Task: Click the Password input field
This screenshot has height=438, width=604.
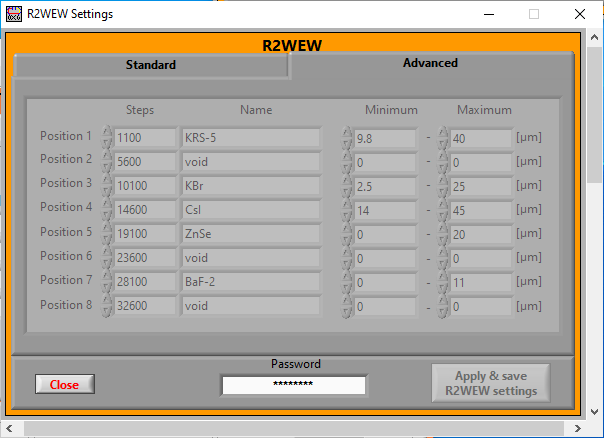Action: coord(293,385)
